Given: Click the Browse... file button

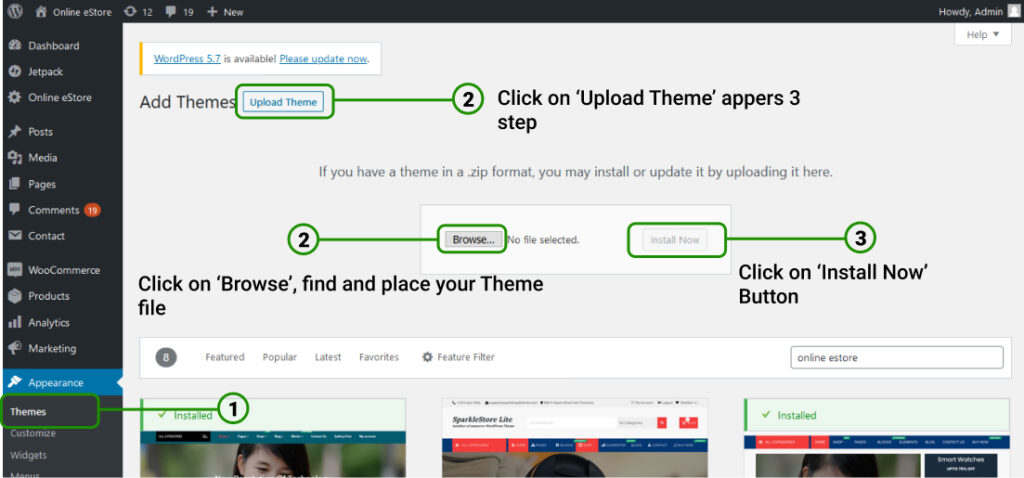Looking at the screenshot, I should 473,240.
